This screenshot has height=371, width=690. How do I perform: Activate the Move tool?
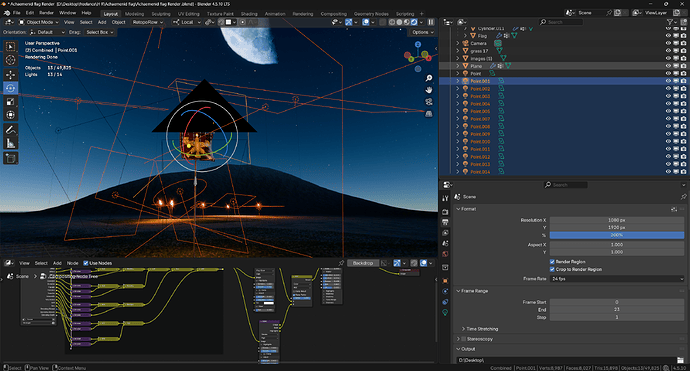11,75
